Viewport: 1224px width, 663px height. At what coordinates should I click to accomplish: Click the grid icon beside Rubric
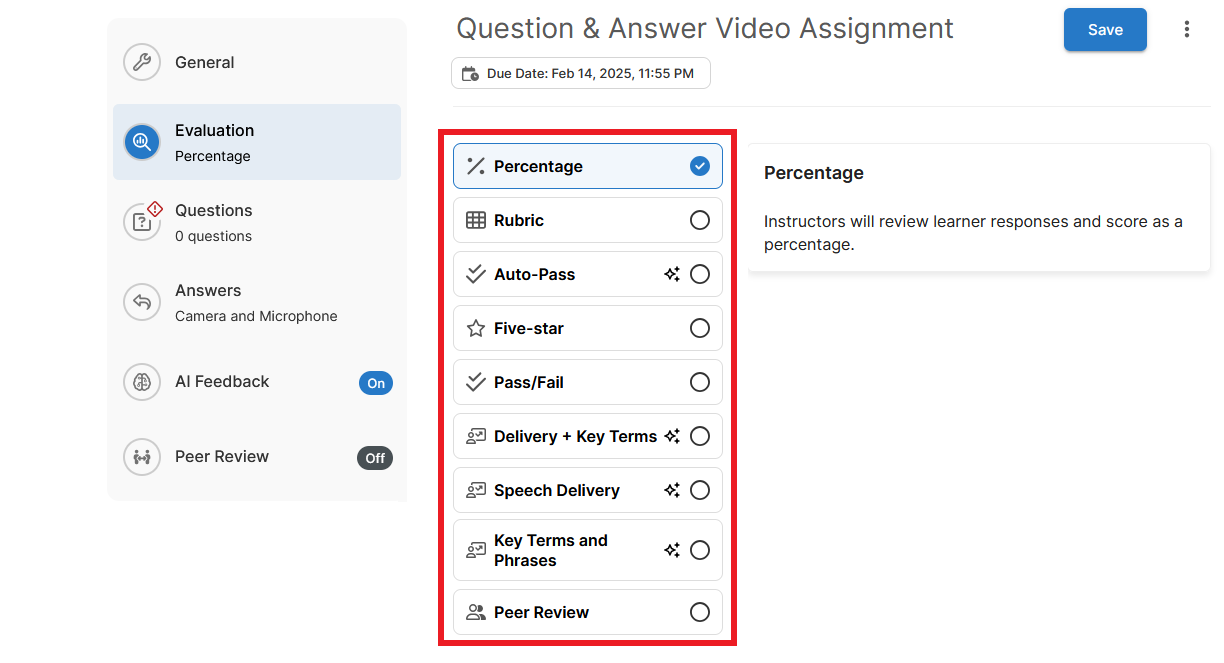click(476, 220)
